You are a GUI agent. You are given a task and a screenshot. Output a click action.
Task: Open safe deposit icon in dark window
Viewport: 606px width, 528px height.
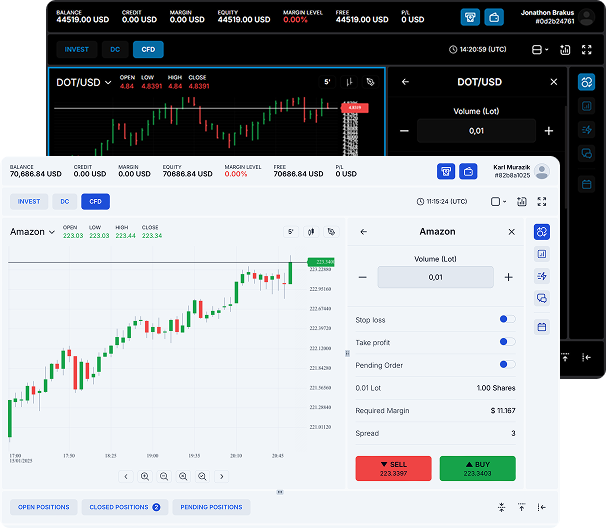point(470,17)
